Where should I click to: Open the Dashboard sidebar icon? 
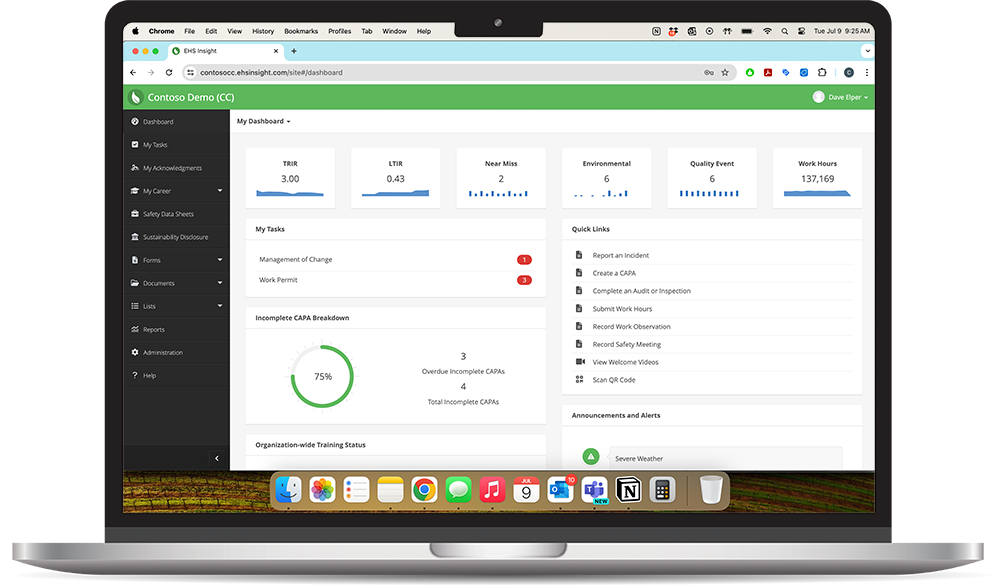pos(136,121)
